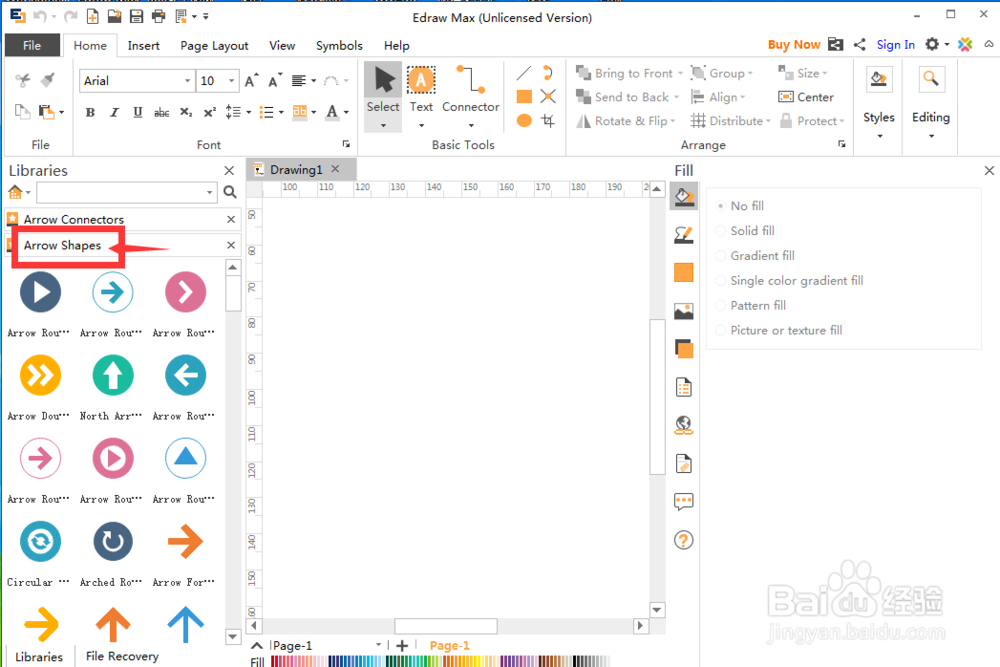Apply subscript formatting
The width and height of the screenshot is (1000, 667).
pyautogui.click(x=186, y=112)
